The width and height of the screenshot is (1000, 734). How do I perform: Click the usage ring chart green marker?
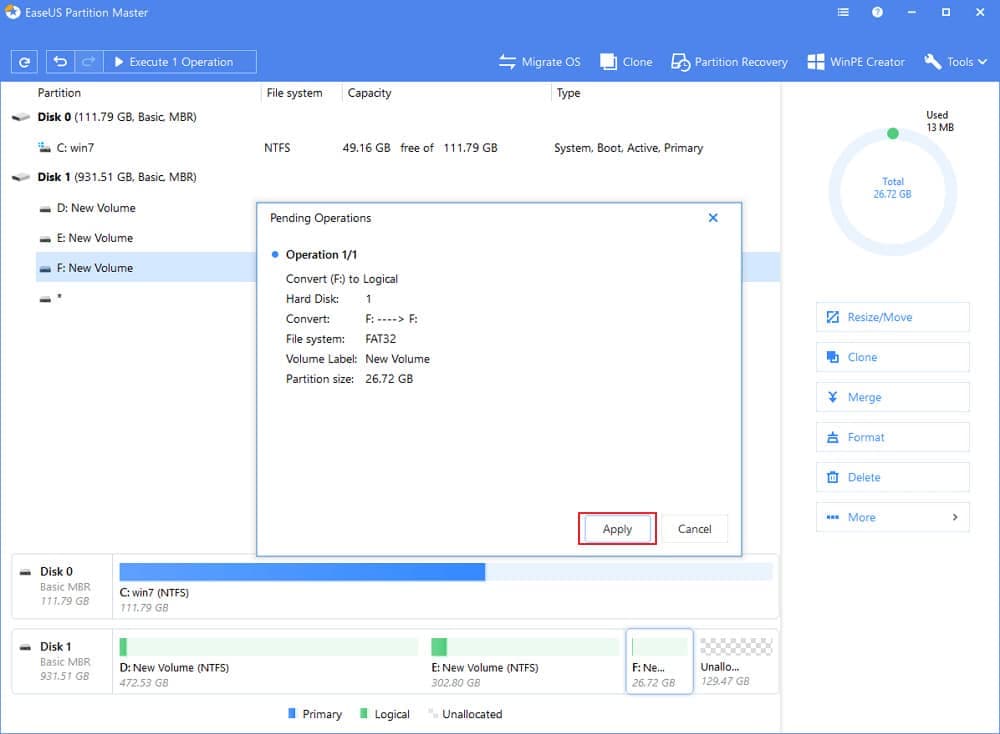(x=893, y=133)
